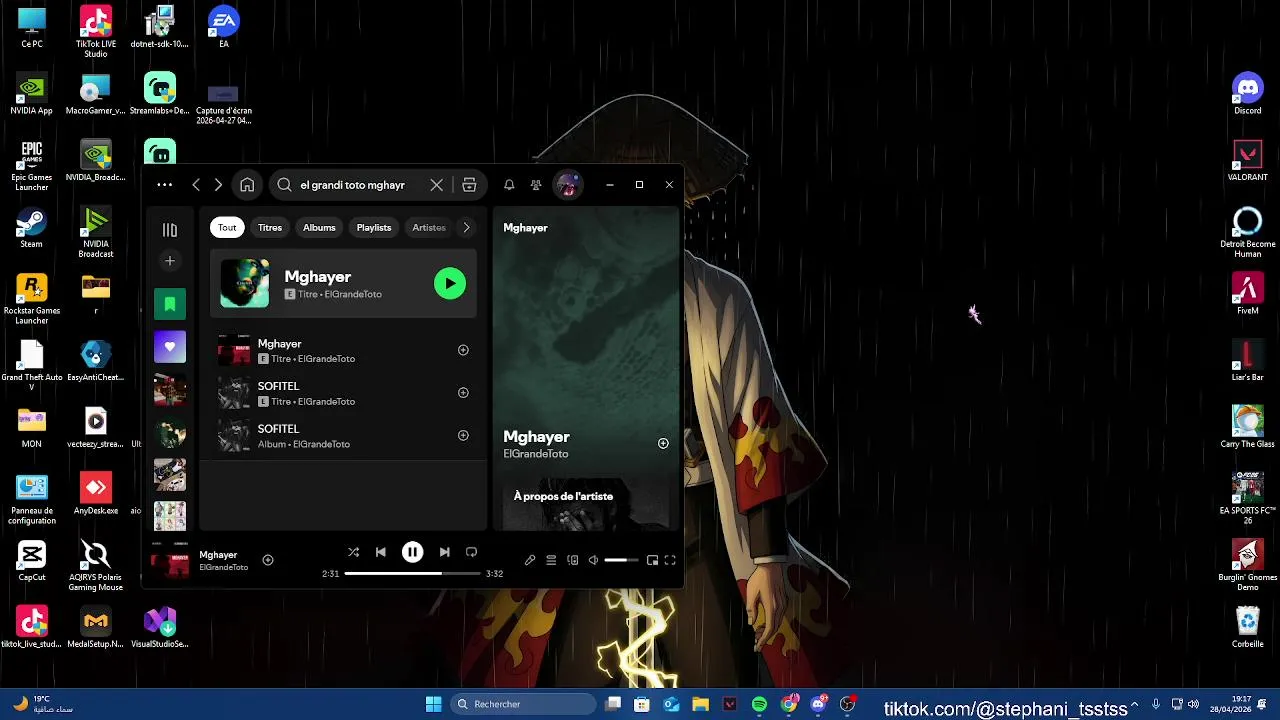Skip to next track

(445, 552)
